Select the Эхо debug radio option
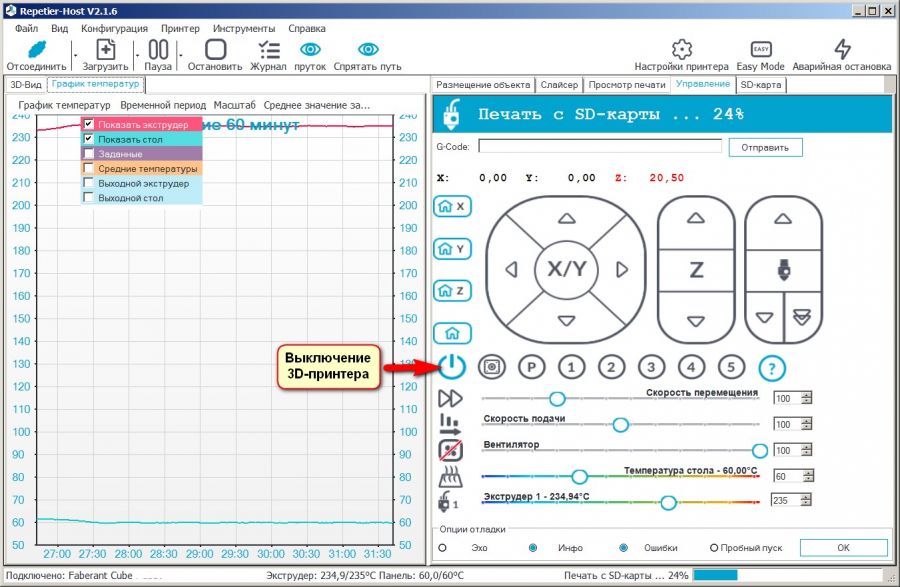Image resolution: width=900 pixels, height=587 pixels. (x=442, y=548)
